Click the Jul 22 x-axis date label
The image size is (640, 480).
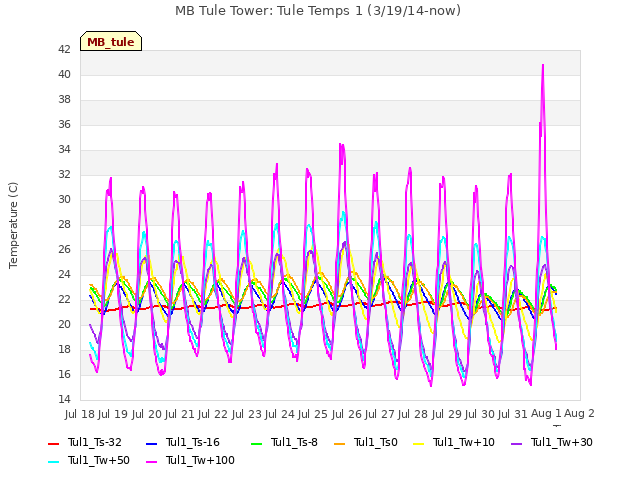pos(213,414)
